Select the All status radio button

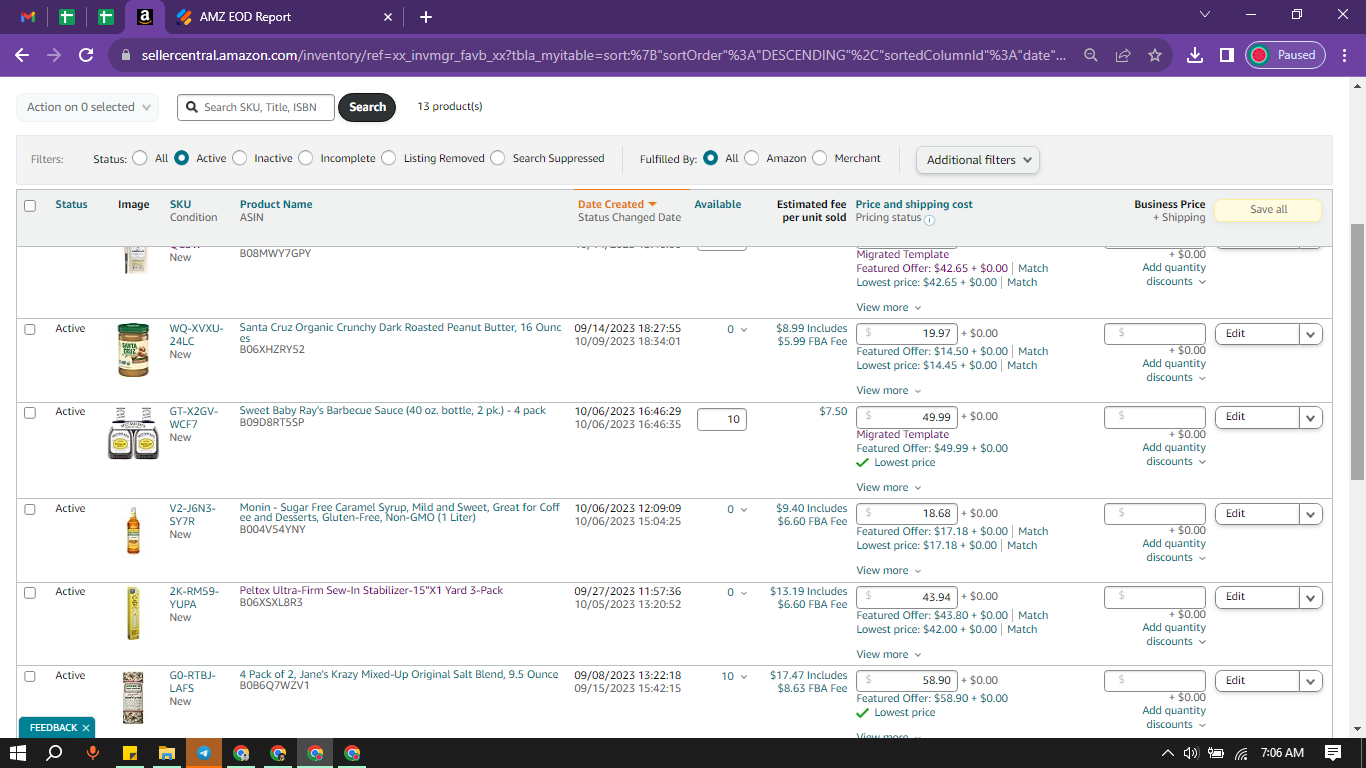point(139,158)
